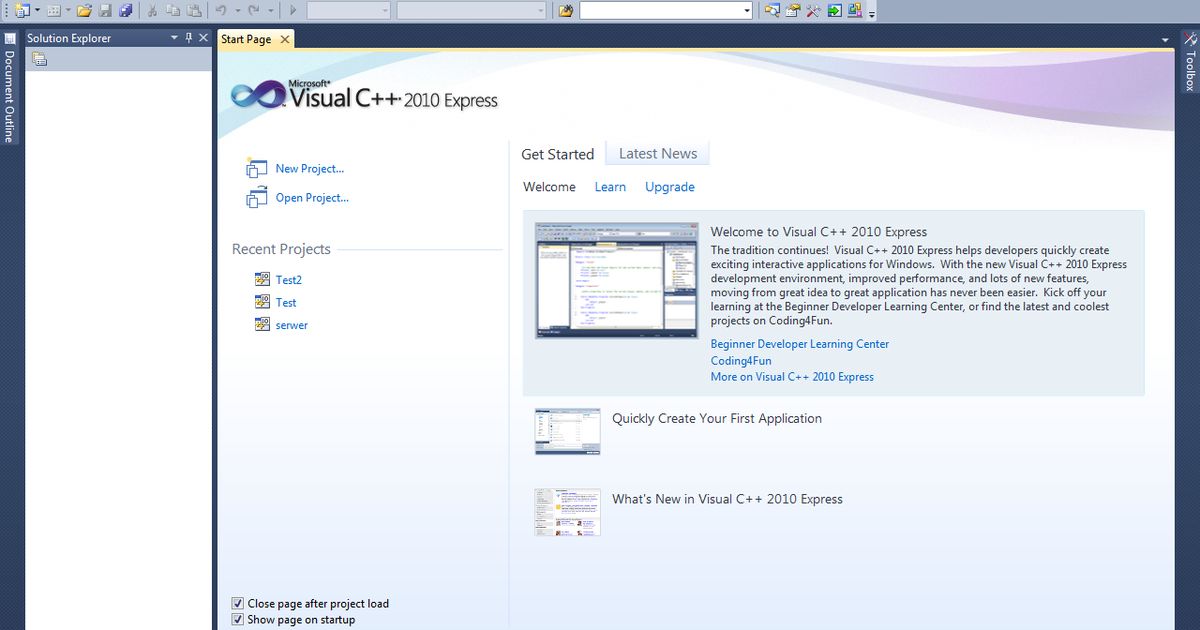
Task: Disable Show page on startup
Action: 238,619
